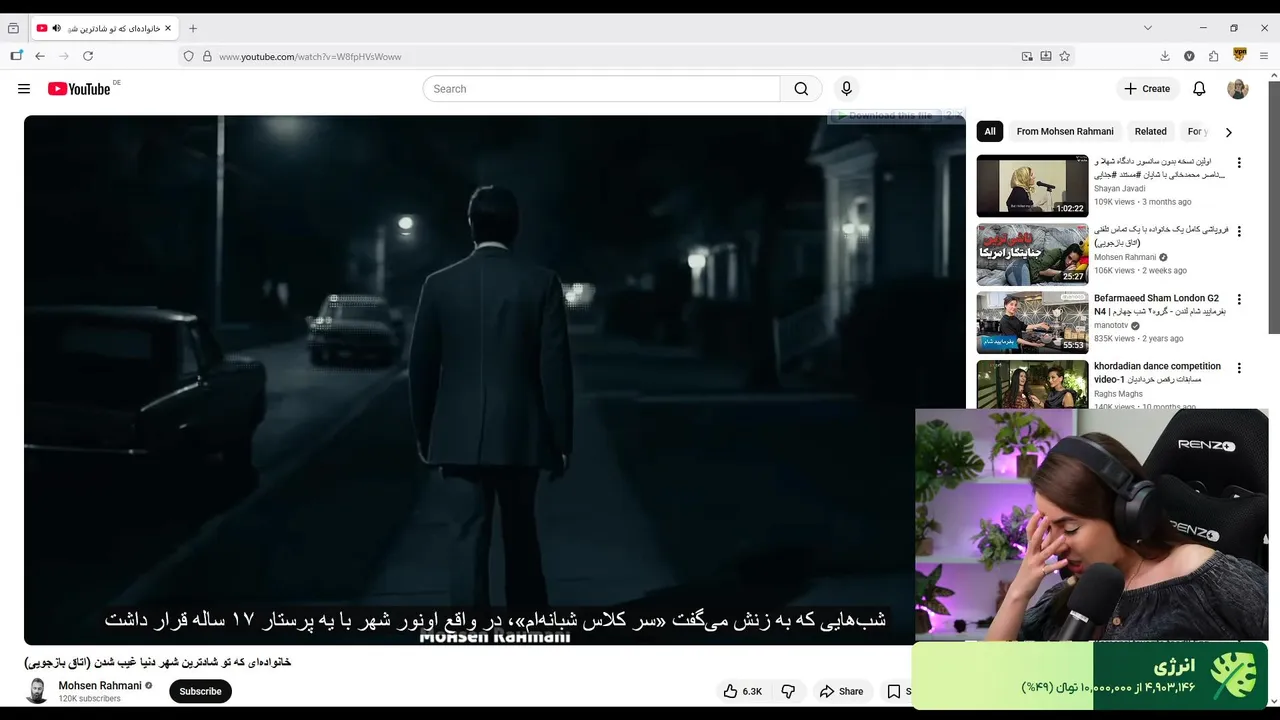1280x720 pixels.
Task: Select the From Mohsen Rahmani chip
Action: (1065, 131)
